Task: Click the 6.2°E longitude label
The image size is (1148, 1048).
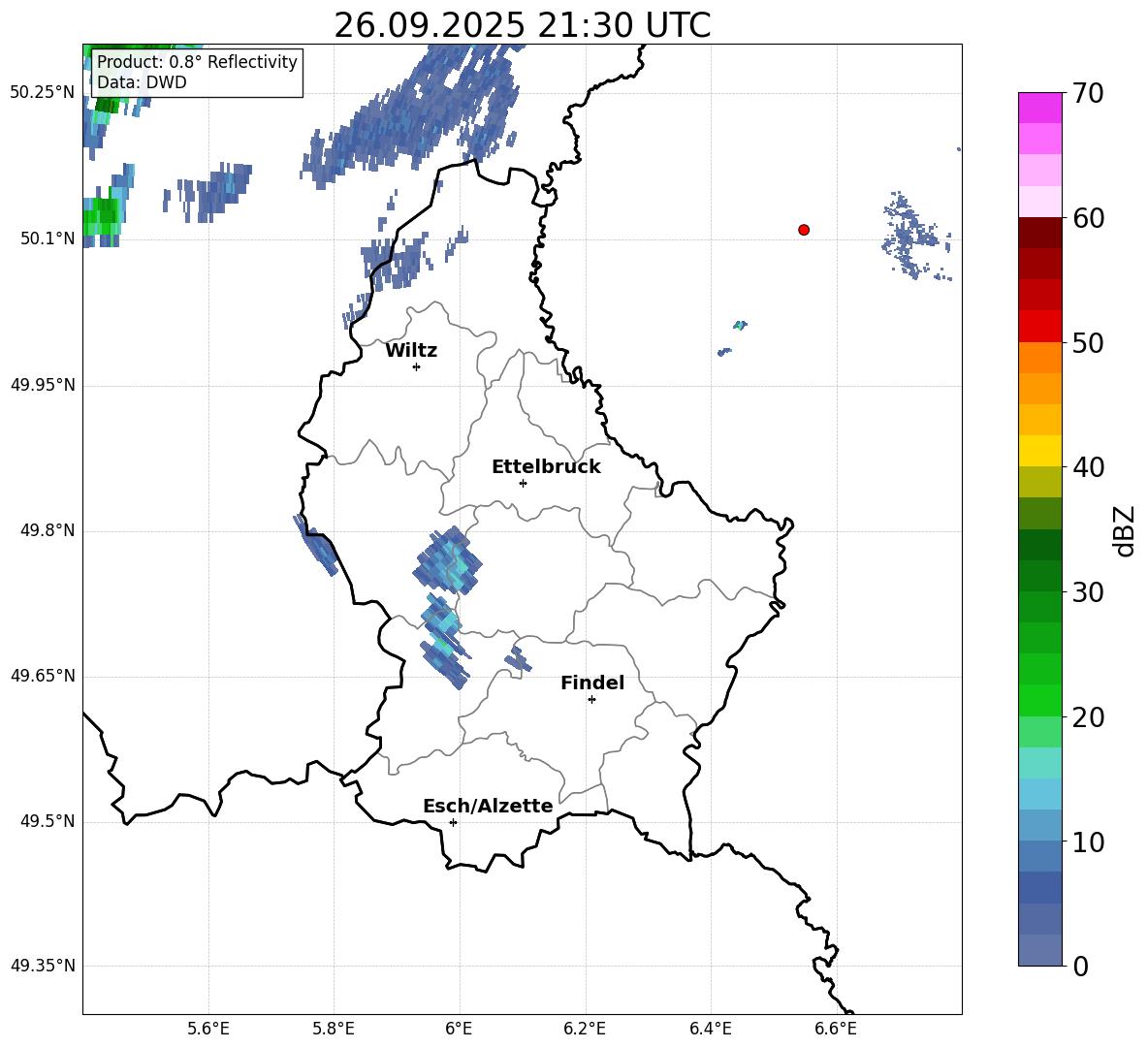Action: click(585, 1029)
